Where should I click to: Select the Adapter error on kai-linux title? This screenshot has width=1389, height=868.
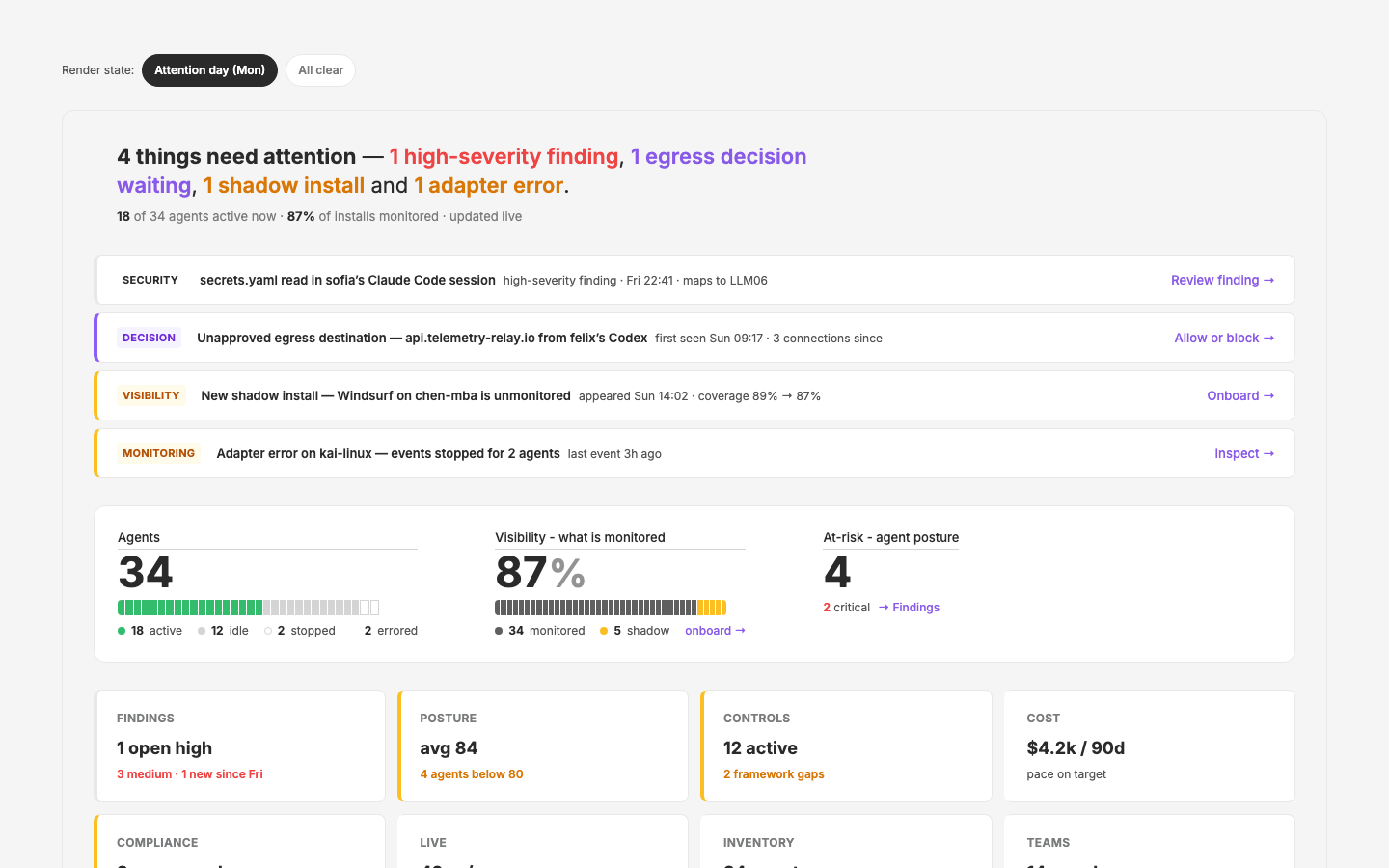tap(388, 453)
